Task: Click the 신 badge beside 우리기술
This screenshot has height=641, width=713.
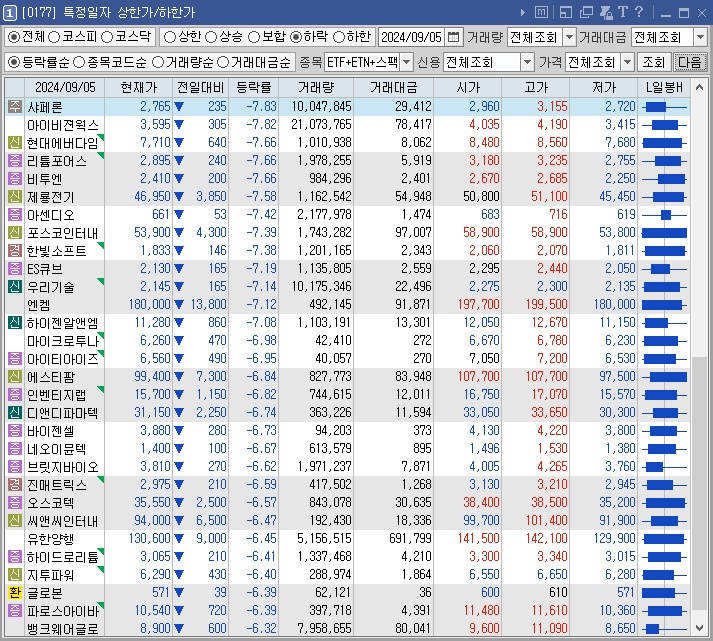Action: tap(15, 287)
